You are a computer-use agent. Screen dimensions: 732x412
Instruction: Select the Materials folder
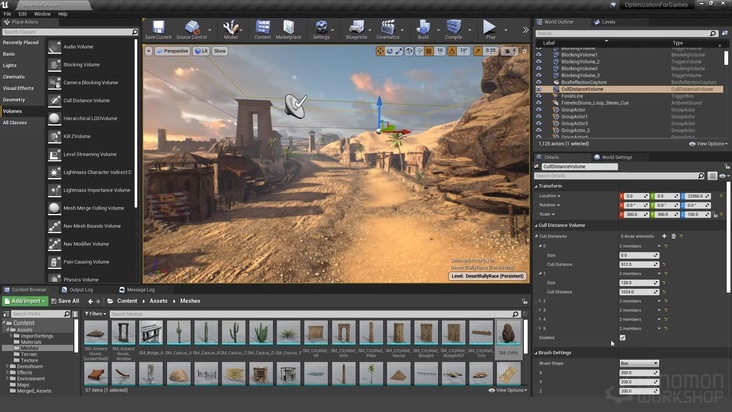coord(31,342)
